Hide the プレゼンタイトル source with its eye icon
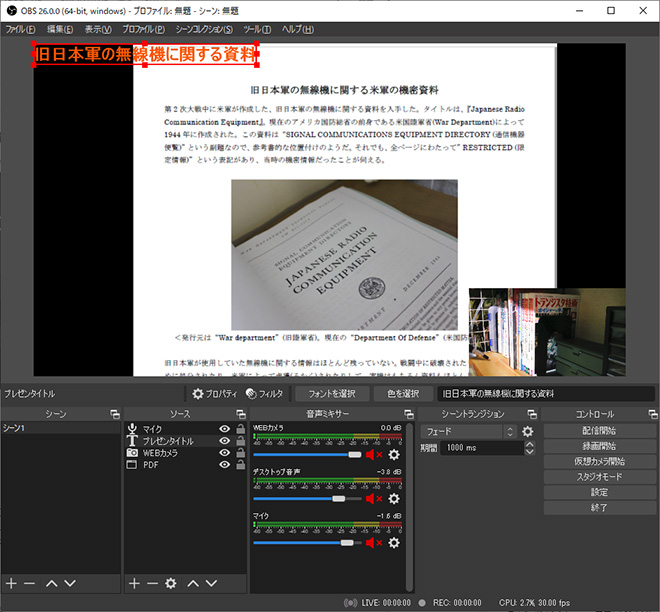The image size is (660, 612). point(225,441)
